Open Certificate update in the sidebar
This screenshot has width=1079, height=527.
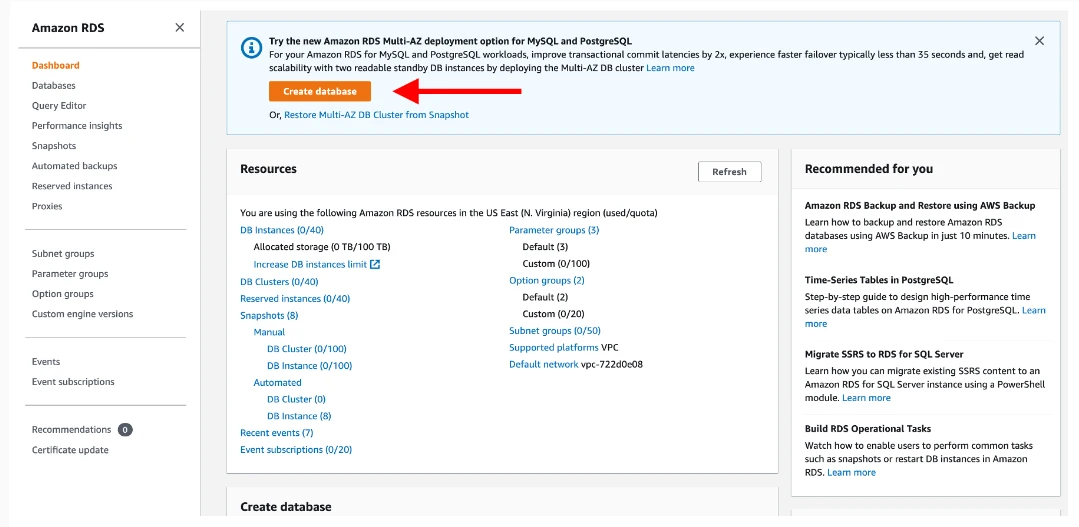pyautogui.click(x=70, y=450)
